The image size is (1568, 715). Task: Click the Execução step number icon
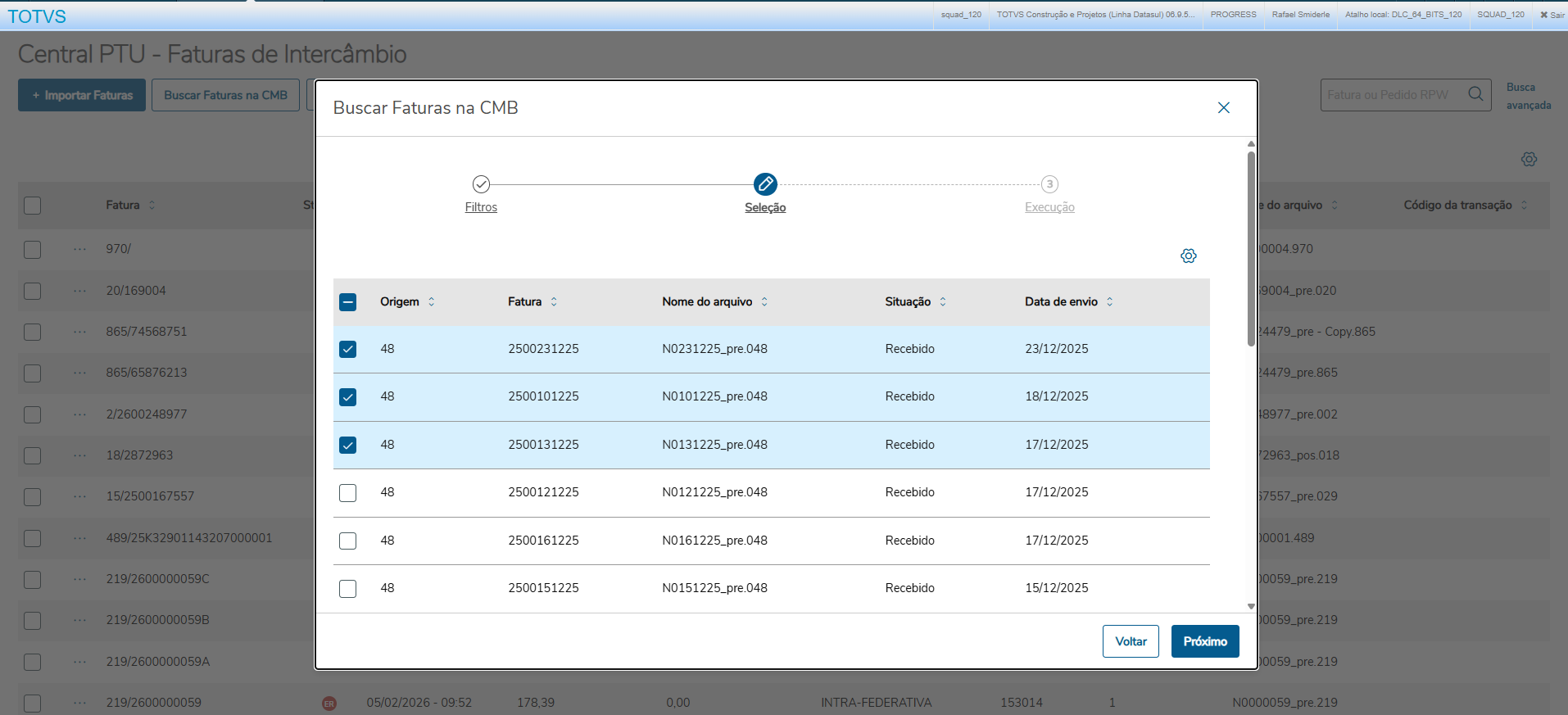tap(1049, 184)
